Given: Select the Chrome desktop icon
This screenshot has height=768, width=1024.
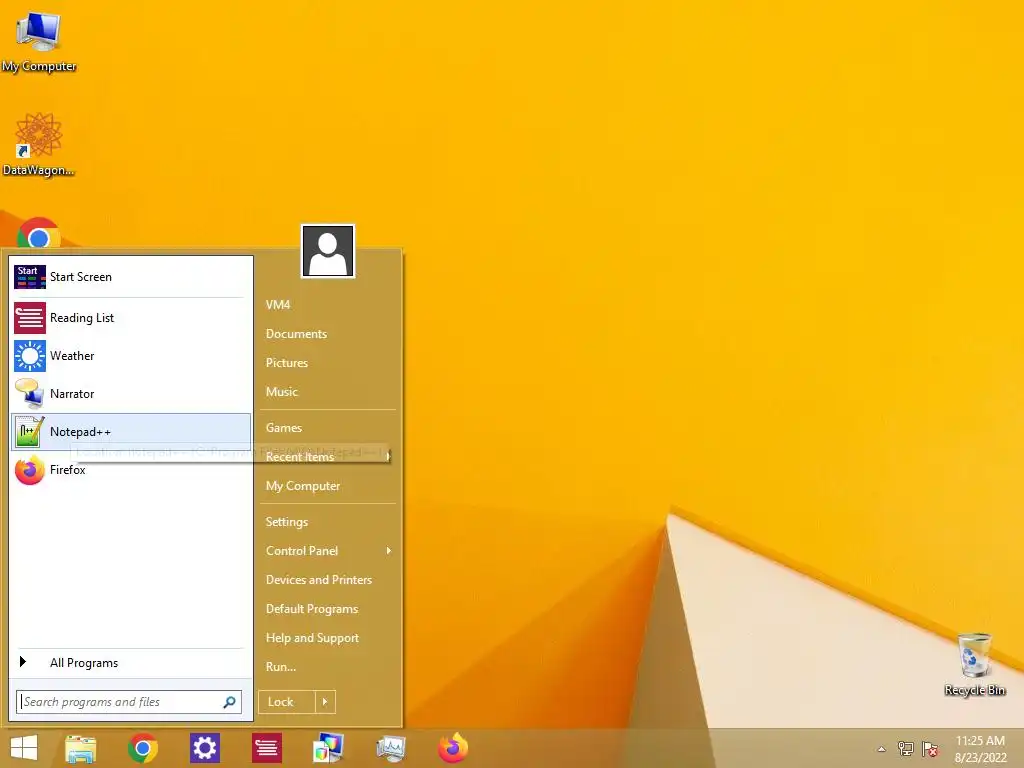Looking at the screenshot, I should coord(39,232).
